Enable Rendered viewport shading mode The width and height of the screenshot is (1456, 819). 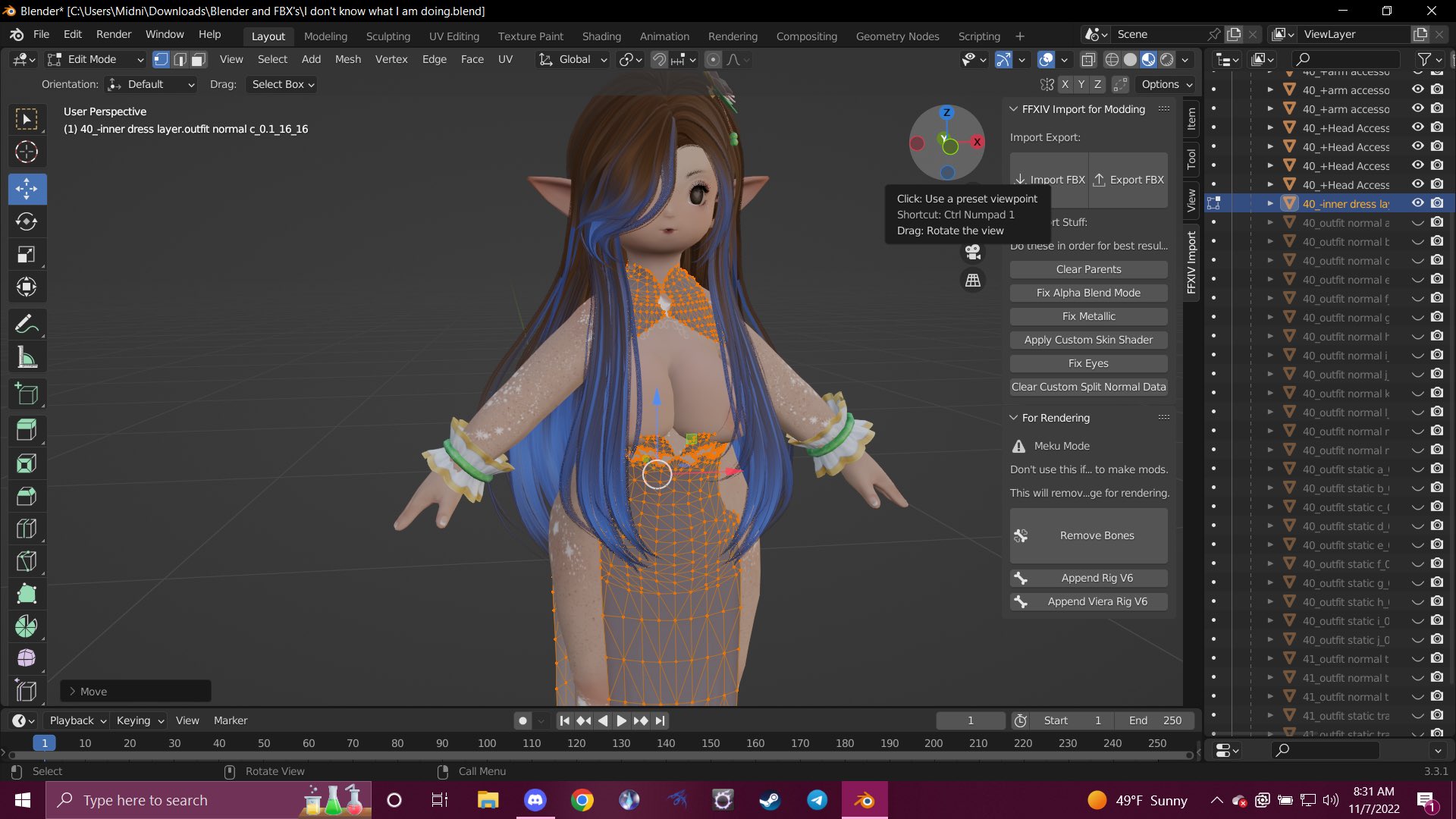point(1168,59)
